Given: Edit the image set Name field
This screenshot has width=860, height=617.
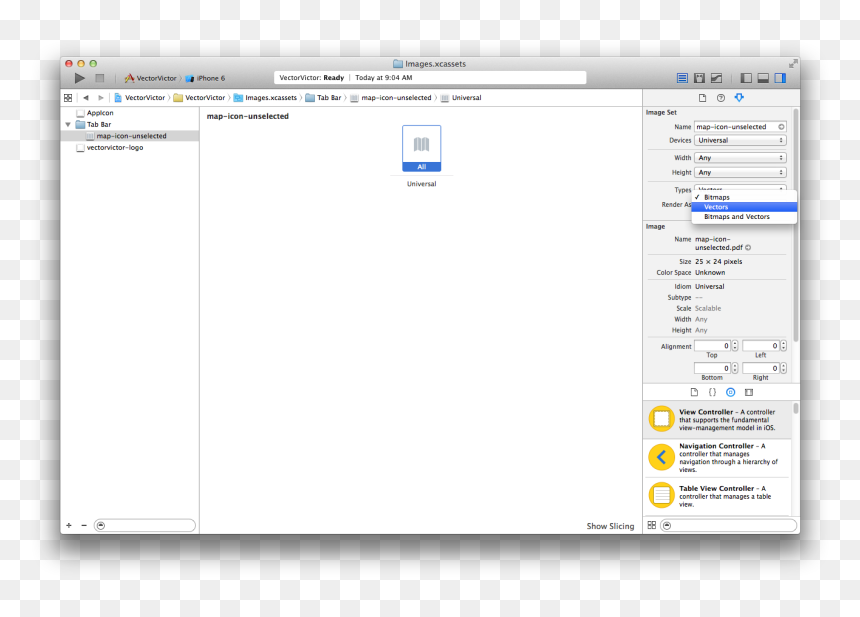Looking at the screenshot, I should click(740, 127).
